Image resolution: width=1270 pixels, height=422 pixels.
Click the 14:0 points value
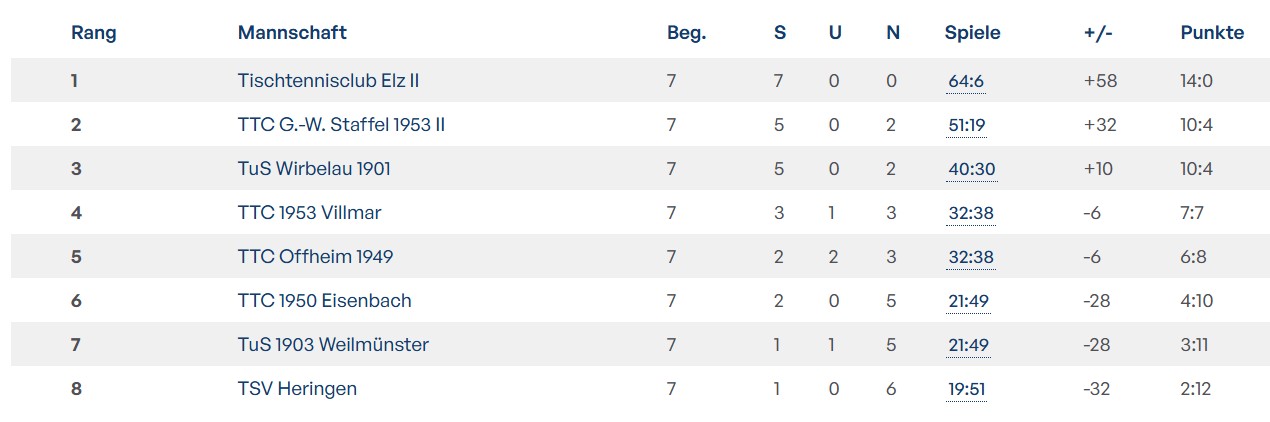1196,80
